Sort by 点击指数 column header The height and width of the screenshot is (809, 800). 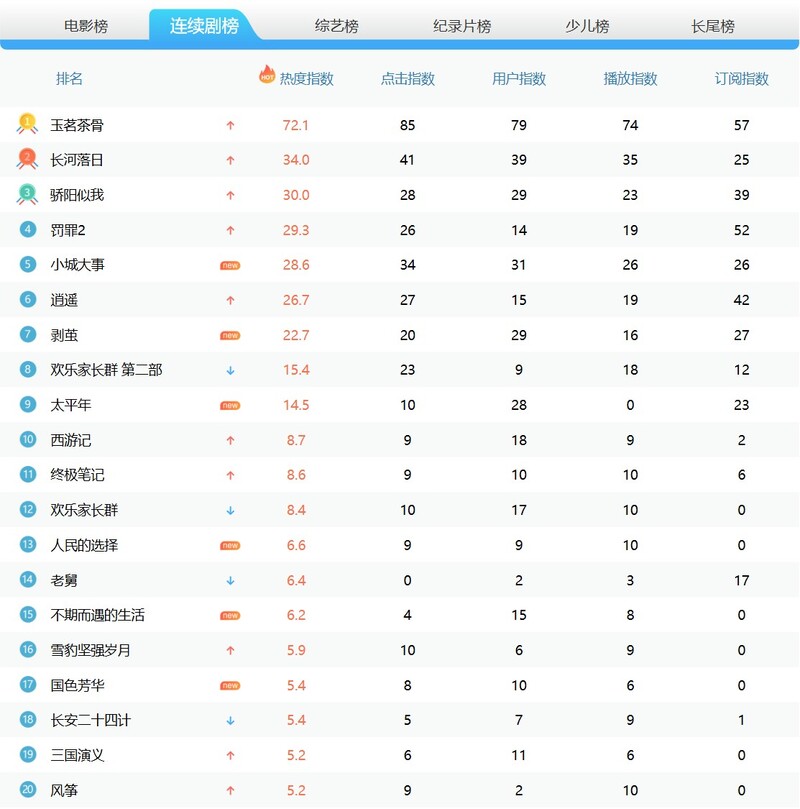tap(408, 79)
